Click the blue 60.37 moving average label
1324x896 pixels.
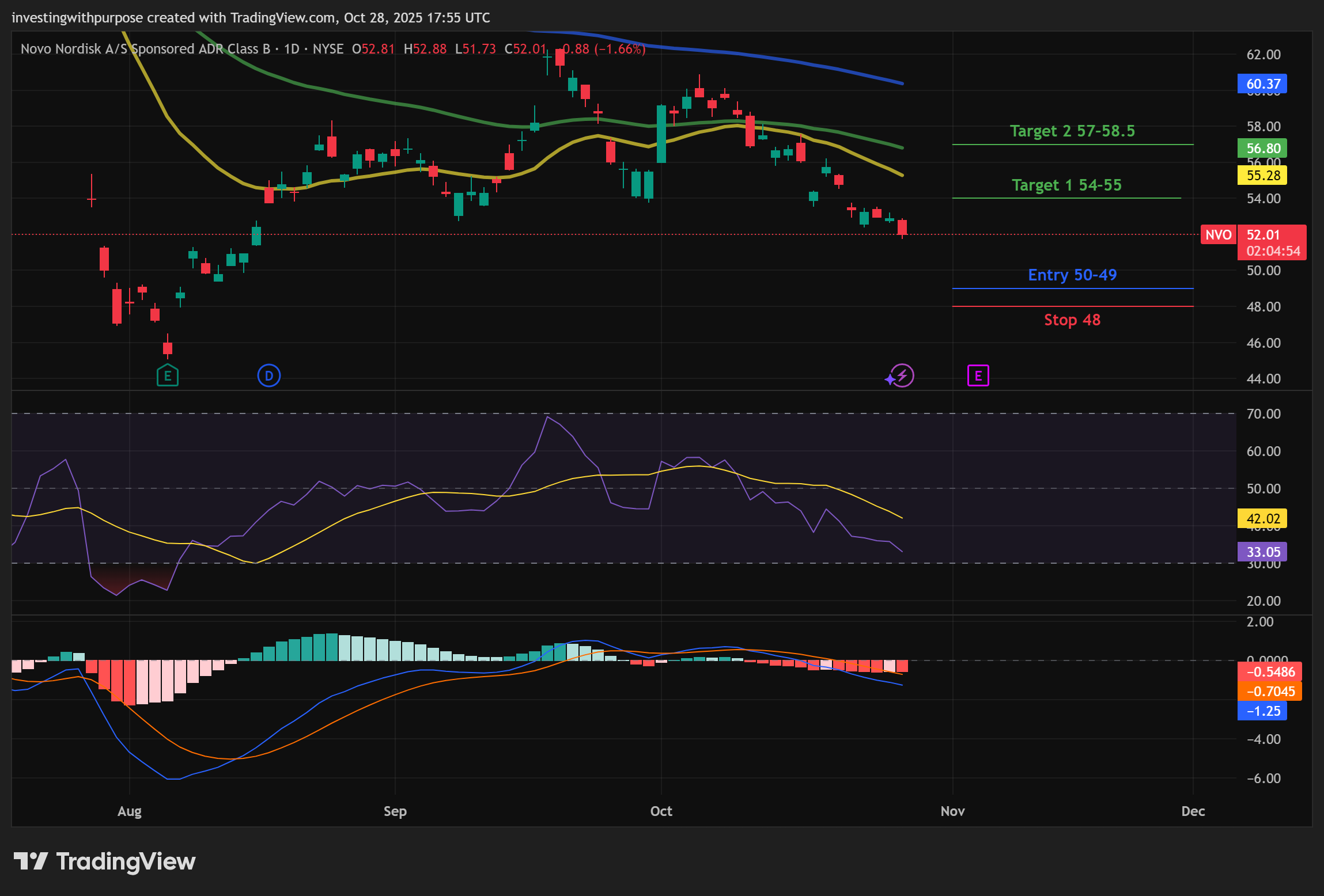[1262, 84]
